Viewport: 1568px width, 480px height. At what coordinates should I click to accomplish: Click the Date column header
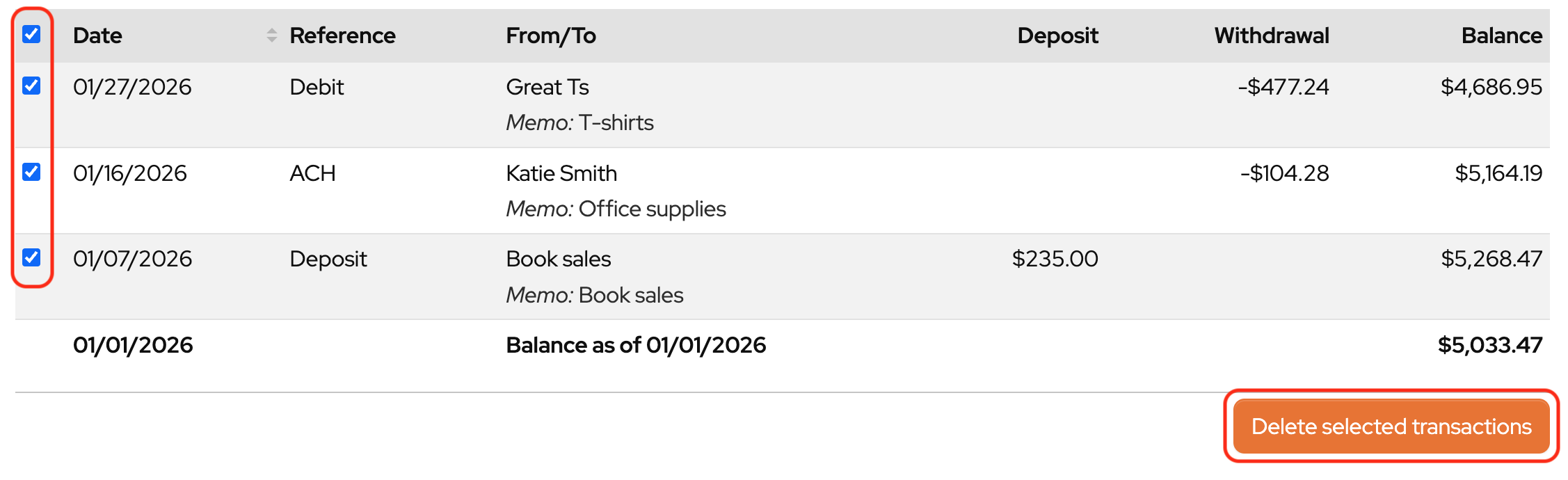coord(97,35)
